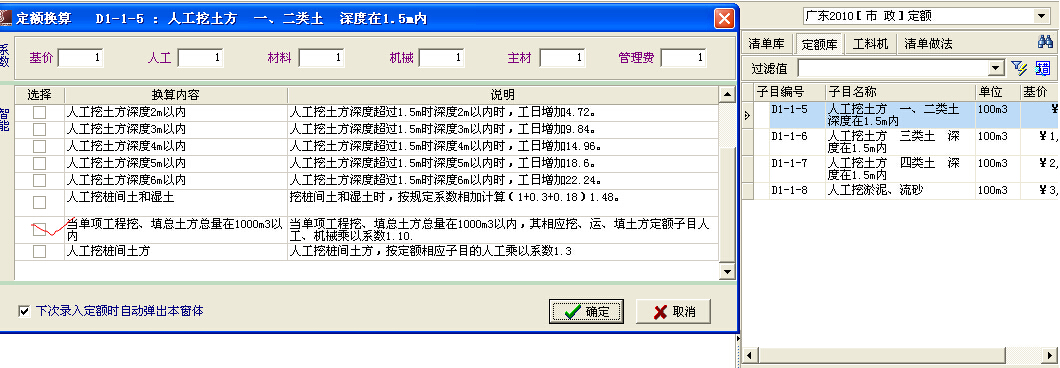The image size is (1060, 368).
Task: Click the 定额换算 dialog title icon
Action: 5,18
